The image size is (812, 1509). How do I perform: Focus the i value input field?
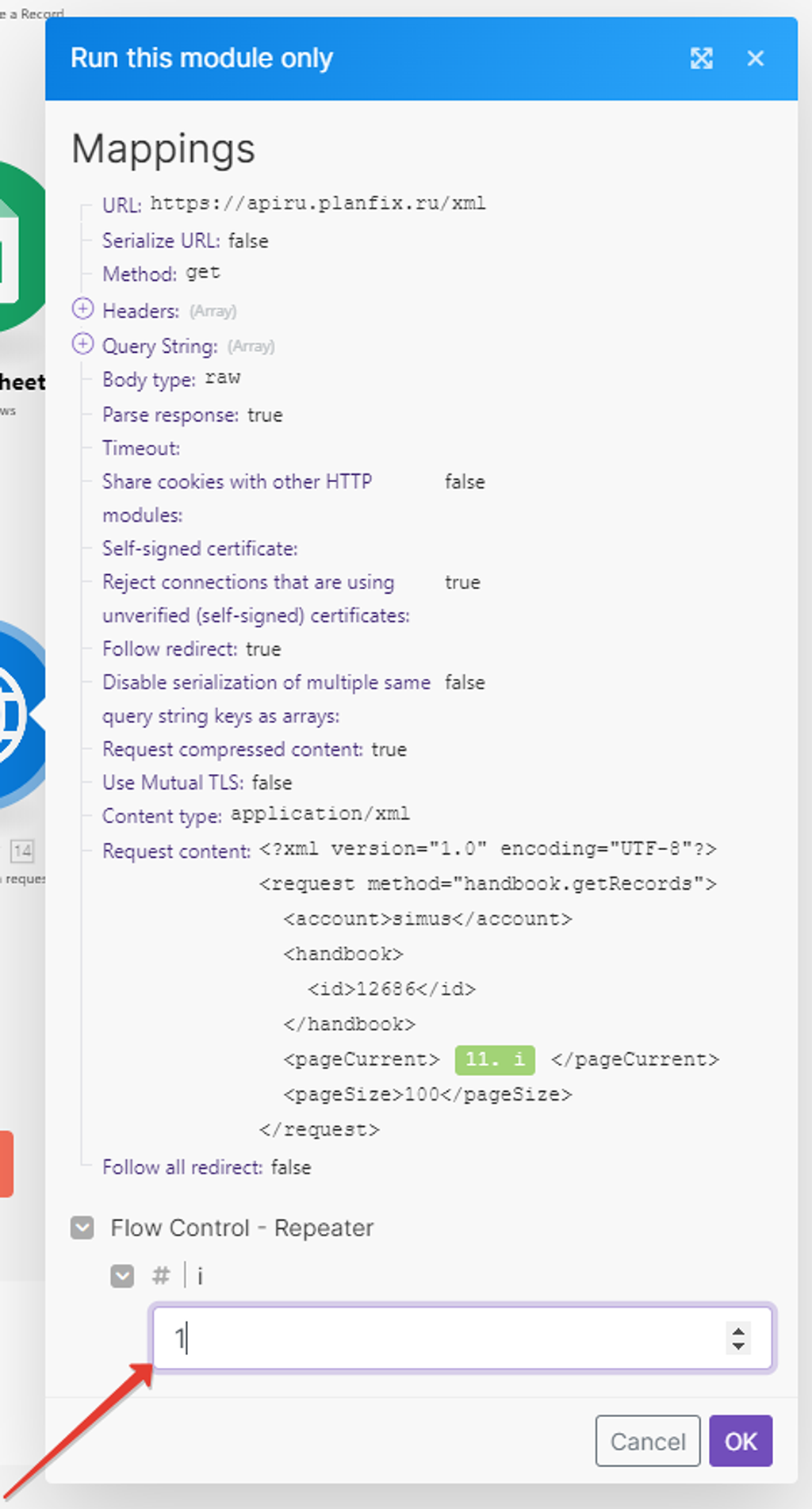click(462, 1339)
